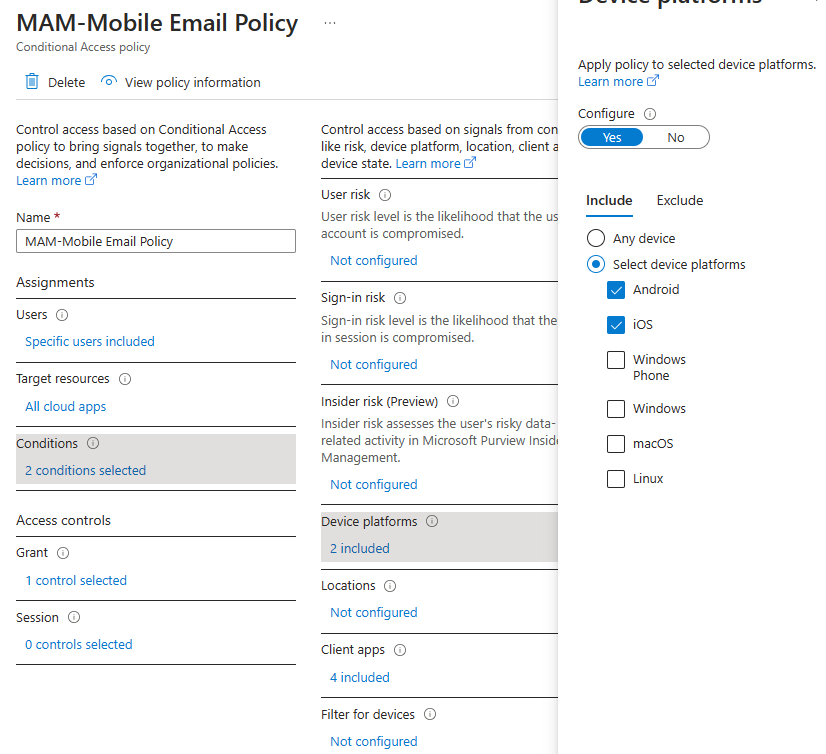This screenshot has height=754, width=826.
Task: Switch to the Include tab
Action: click(x=609, y=201)
